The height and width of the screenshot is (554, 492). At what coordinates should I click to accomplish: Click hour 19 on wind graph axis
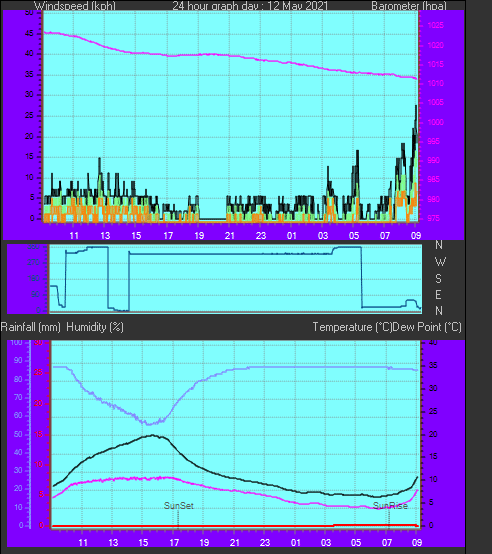199,236
